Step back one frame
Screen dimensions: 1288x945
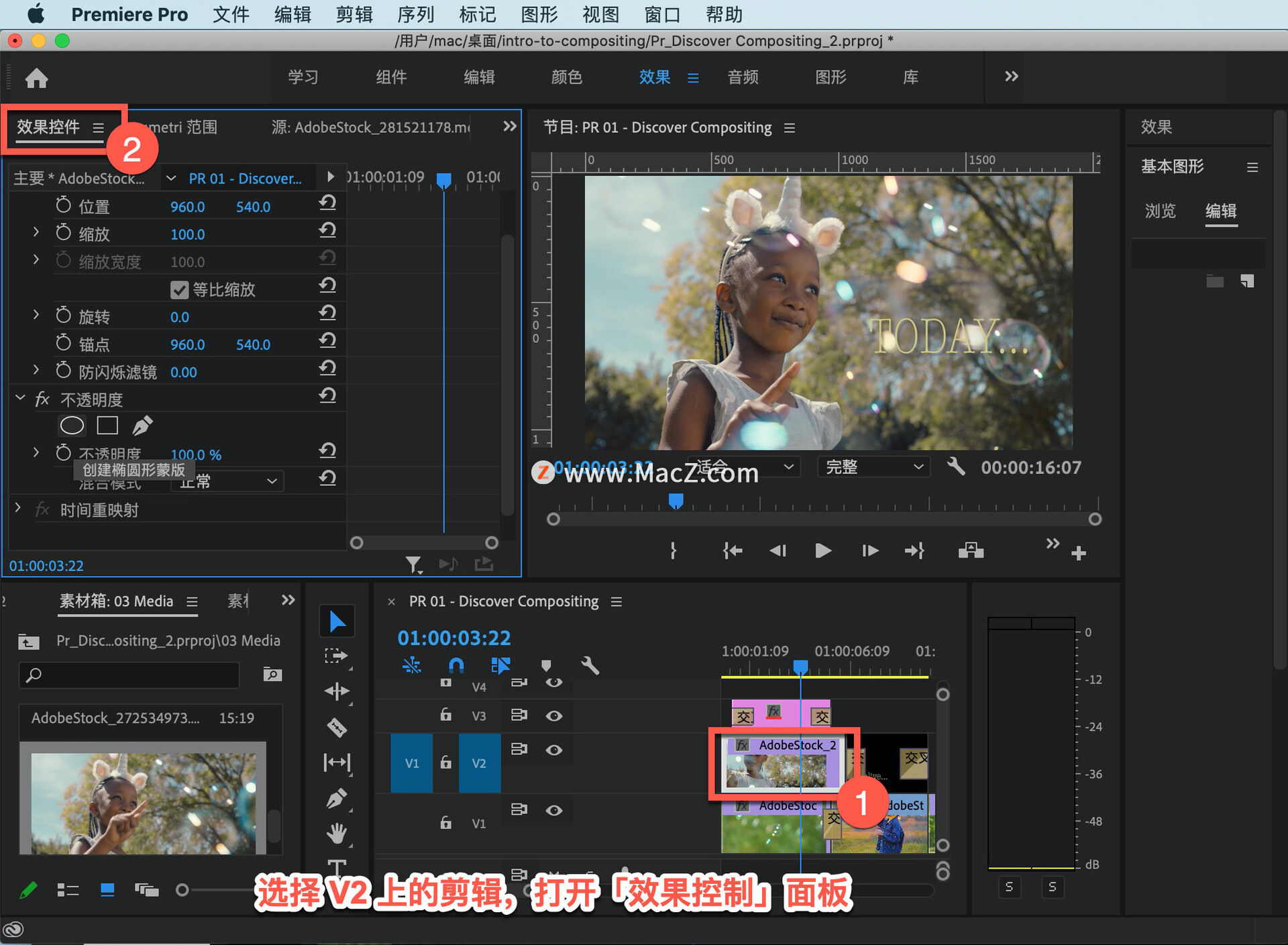click(x=777, y=551)
